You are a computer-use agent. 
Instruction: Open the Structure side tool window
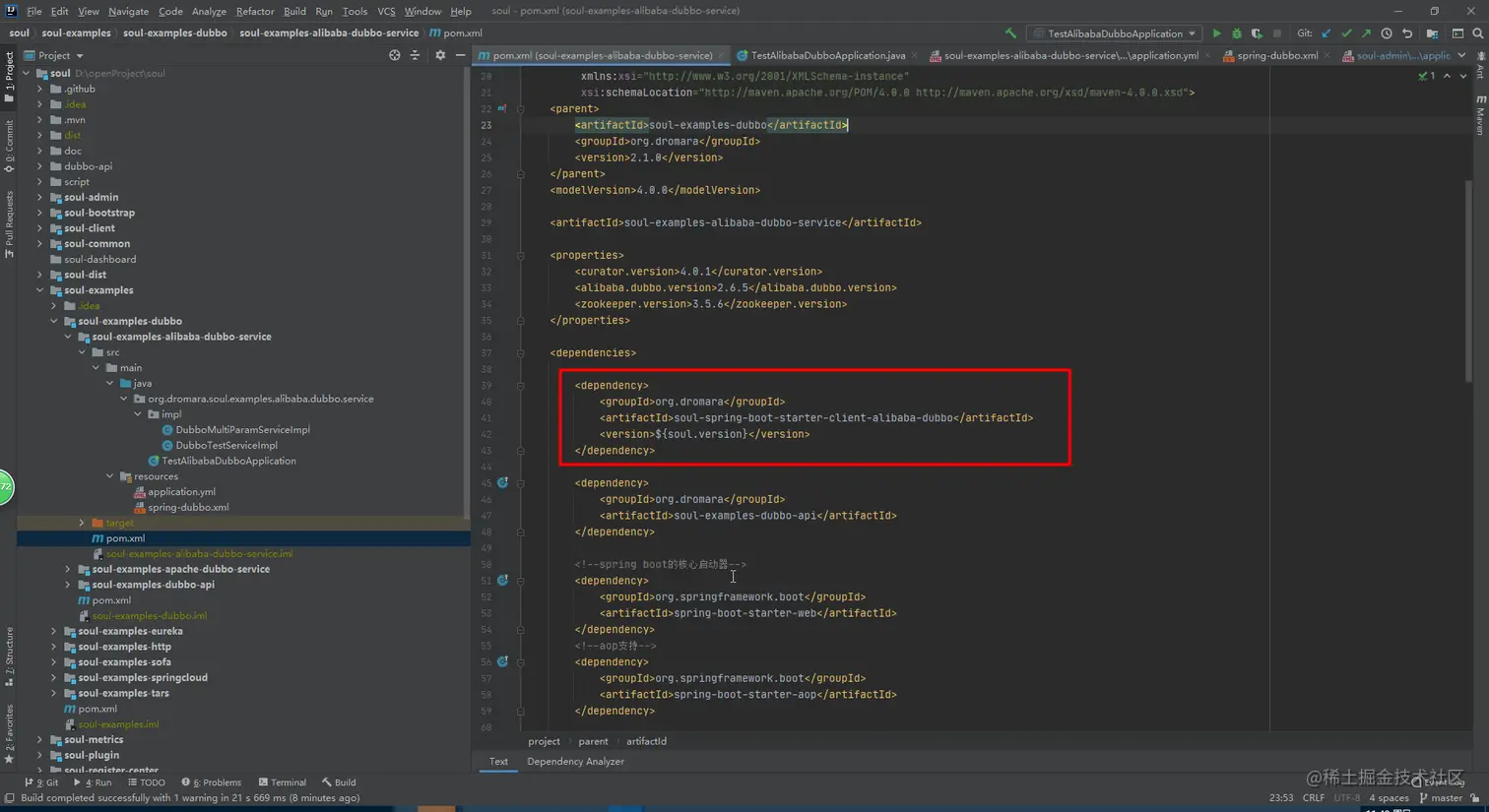[x=9, y=656]
